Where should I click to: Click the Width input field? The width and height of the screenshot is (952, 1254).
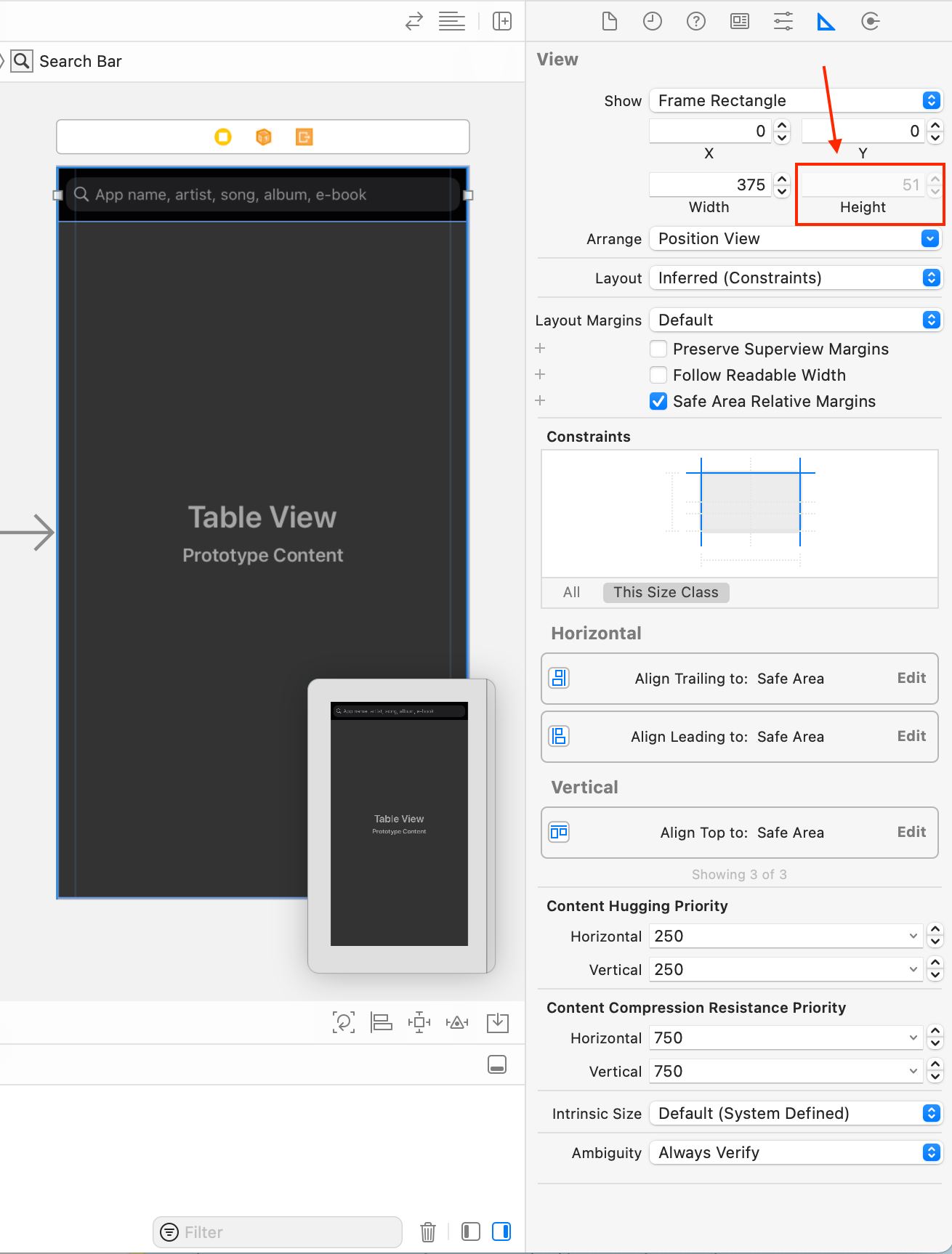click(x=709, y=185)
